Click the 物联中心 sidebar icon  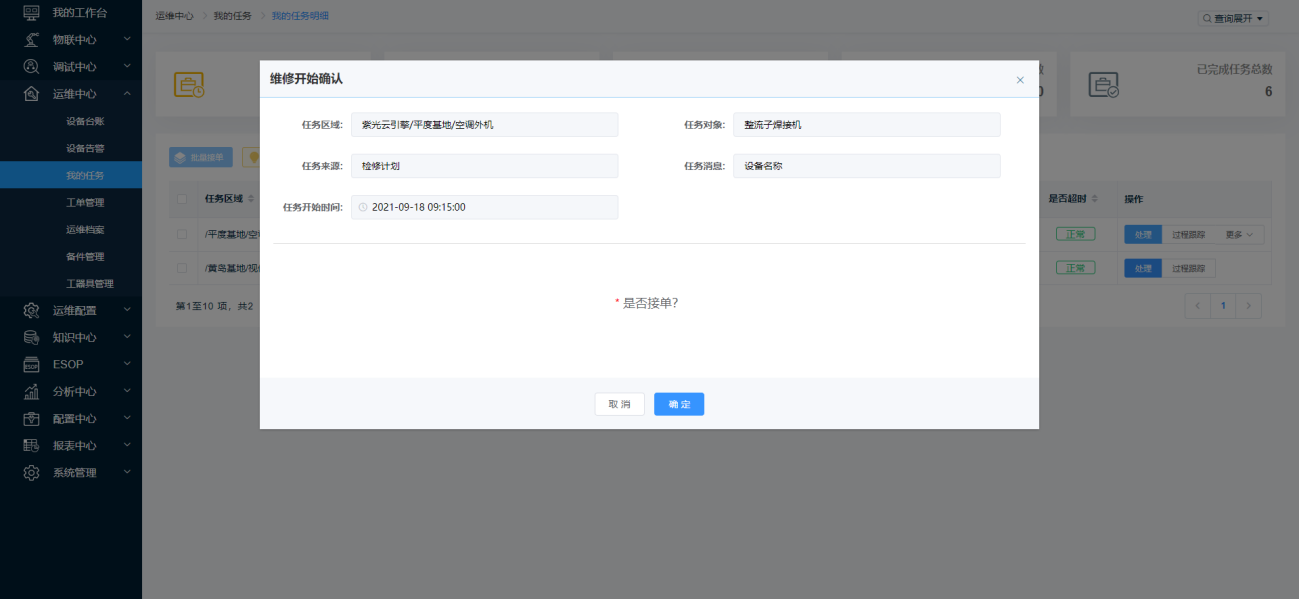32,39
